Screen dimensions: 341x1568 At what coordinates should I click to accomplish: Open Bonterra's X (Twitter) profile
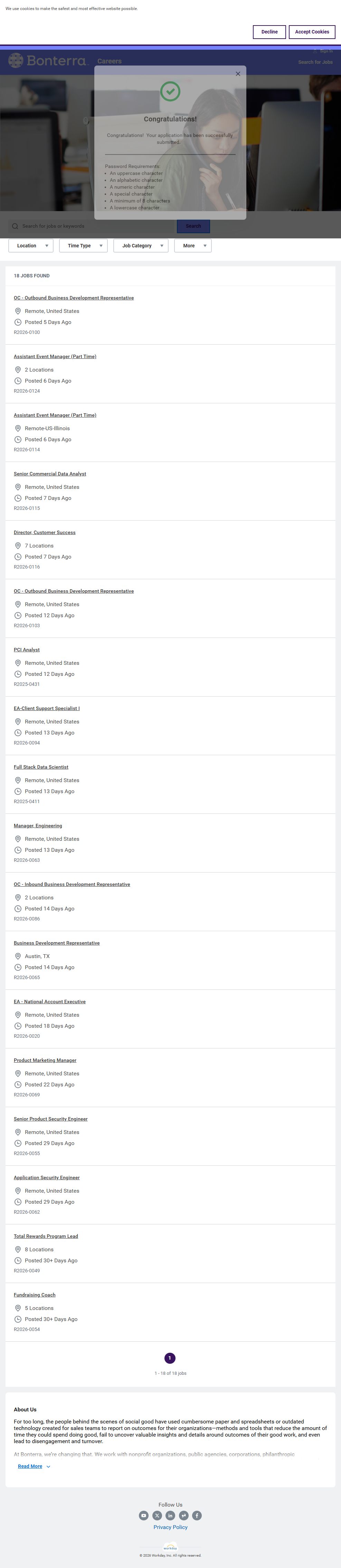[158, 1515]
